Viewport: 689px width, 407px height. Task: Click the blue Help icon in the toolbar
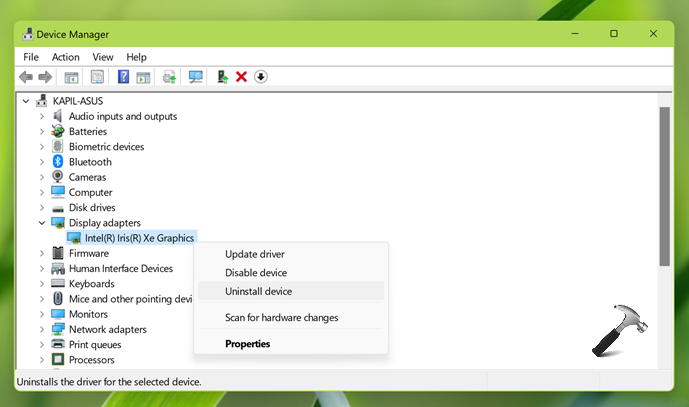(124, 77)
